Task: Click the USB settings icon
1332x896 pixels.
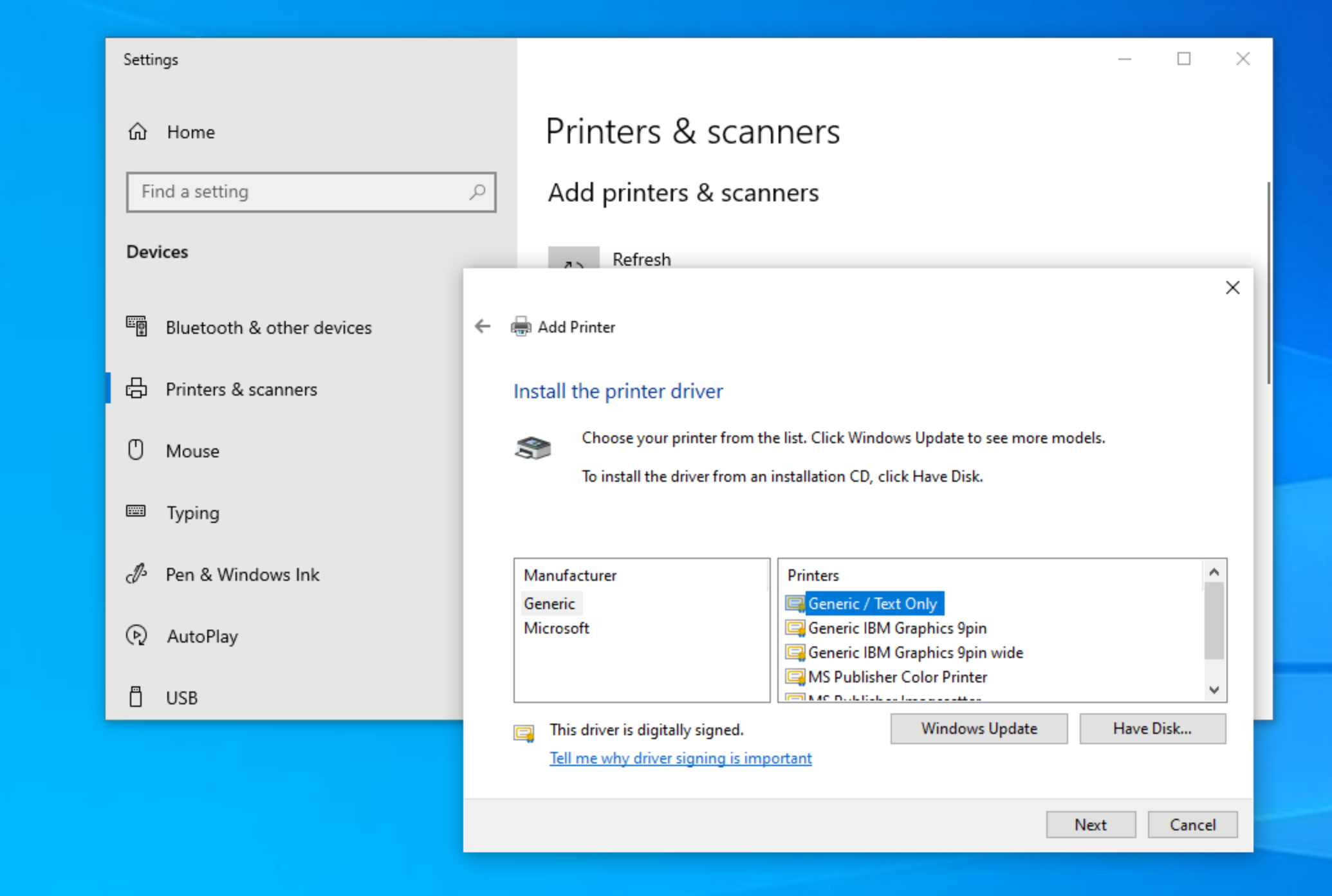Action: pos(136,697)
